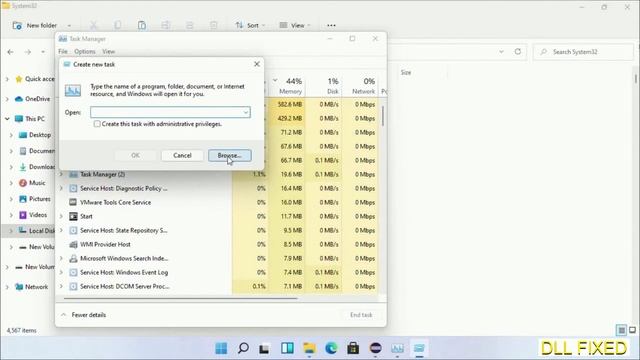Select Videos in Explorer sidebar
This screenshot has height=360, width=640.
[x=38, y=215]
